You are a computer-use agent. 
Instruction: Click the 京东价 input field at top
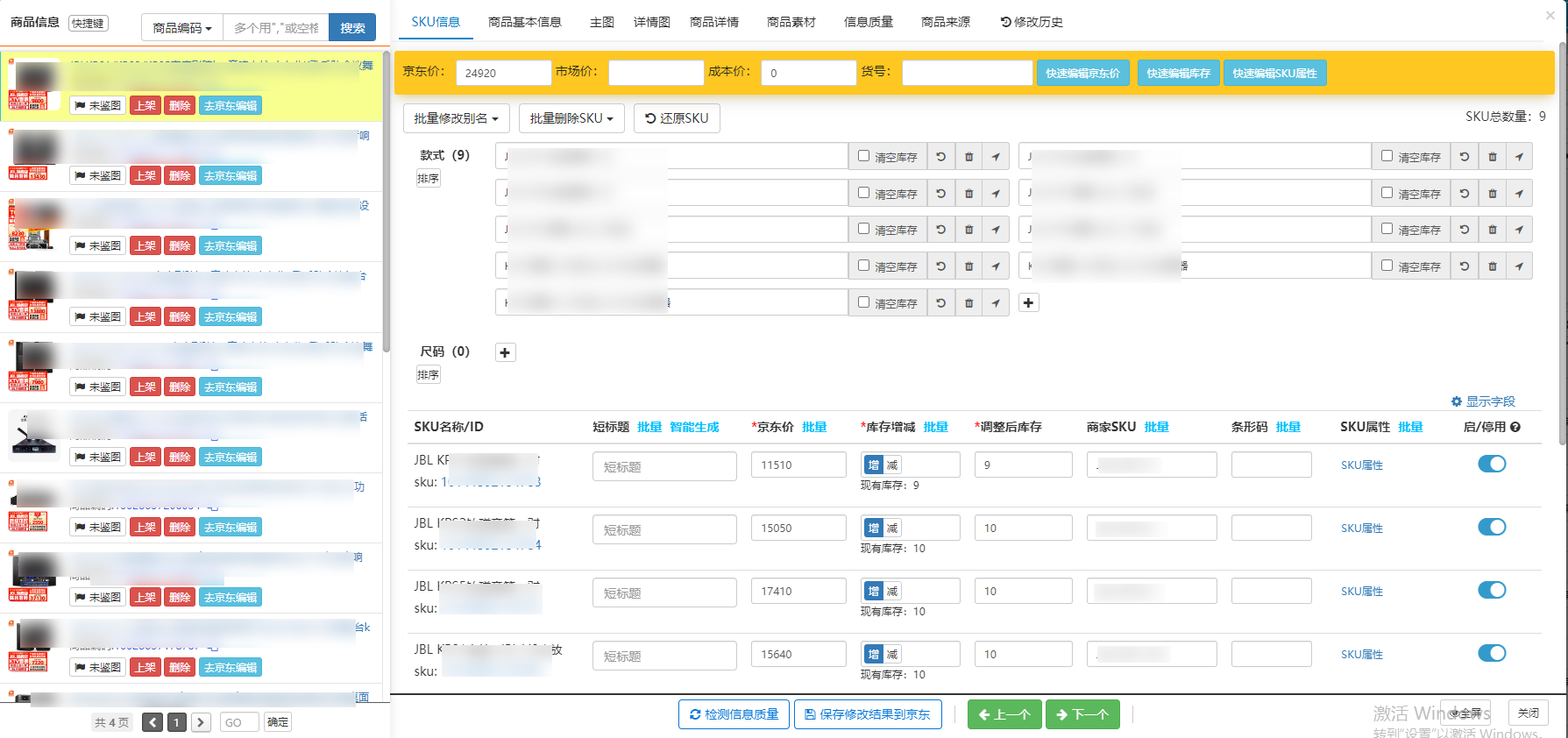pos(503,73)
